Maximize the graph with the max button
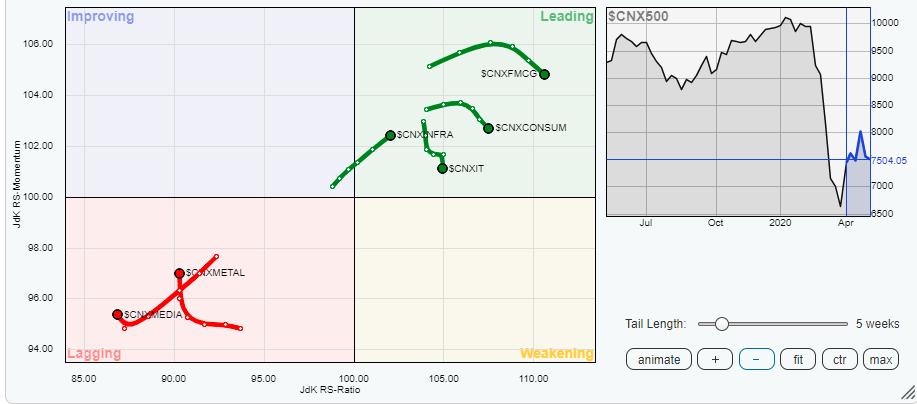Image resolution: width=917 pixels, height=404 pixels. [880, 360]
